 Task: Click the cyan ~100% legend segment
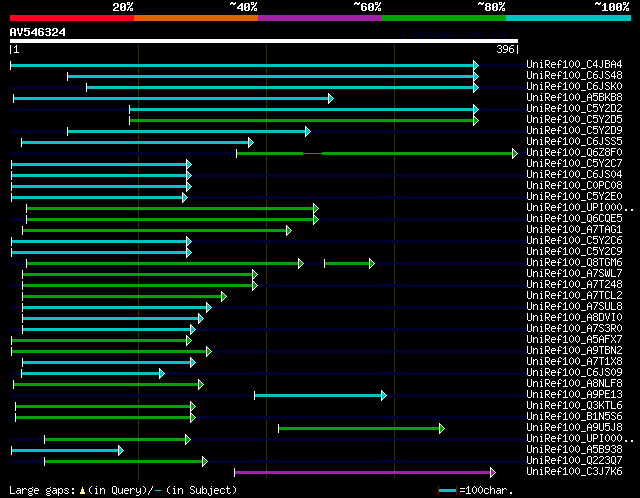point(568,18)
